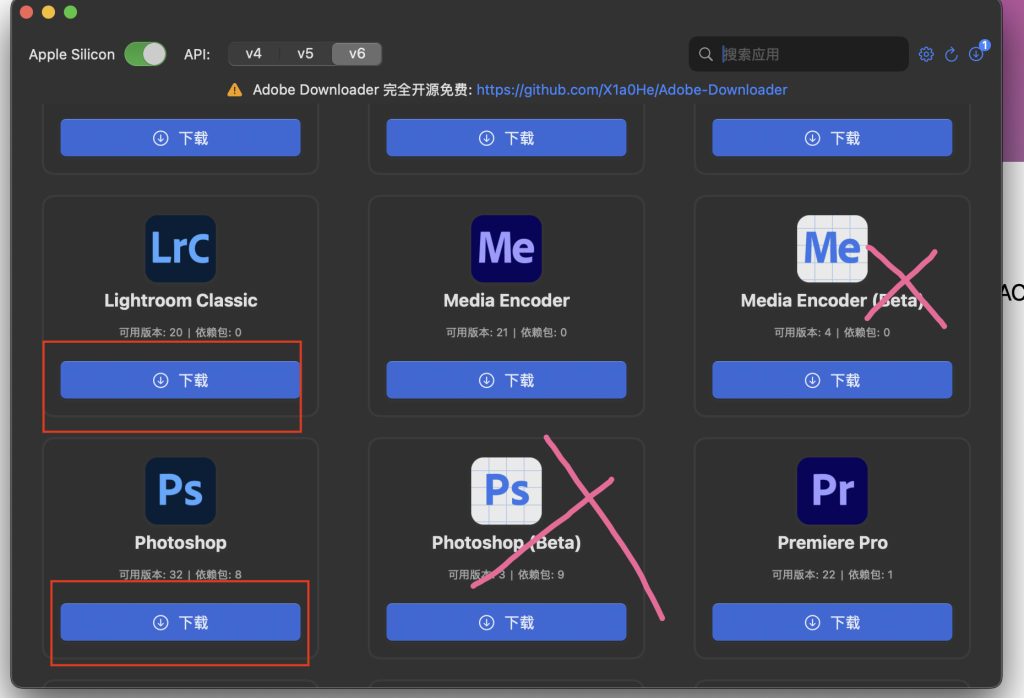Click the Media Encoder app icon
This screenshot has width=1024, height=698.
click(506, 248)
